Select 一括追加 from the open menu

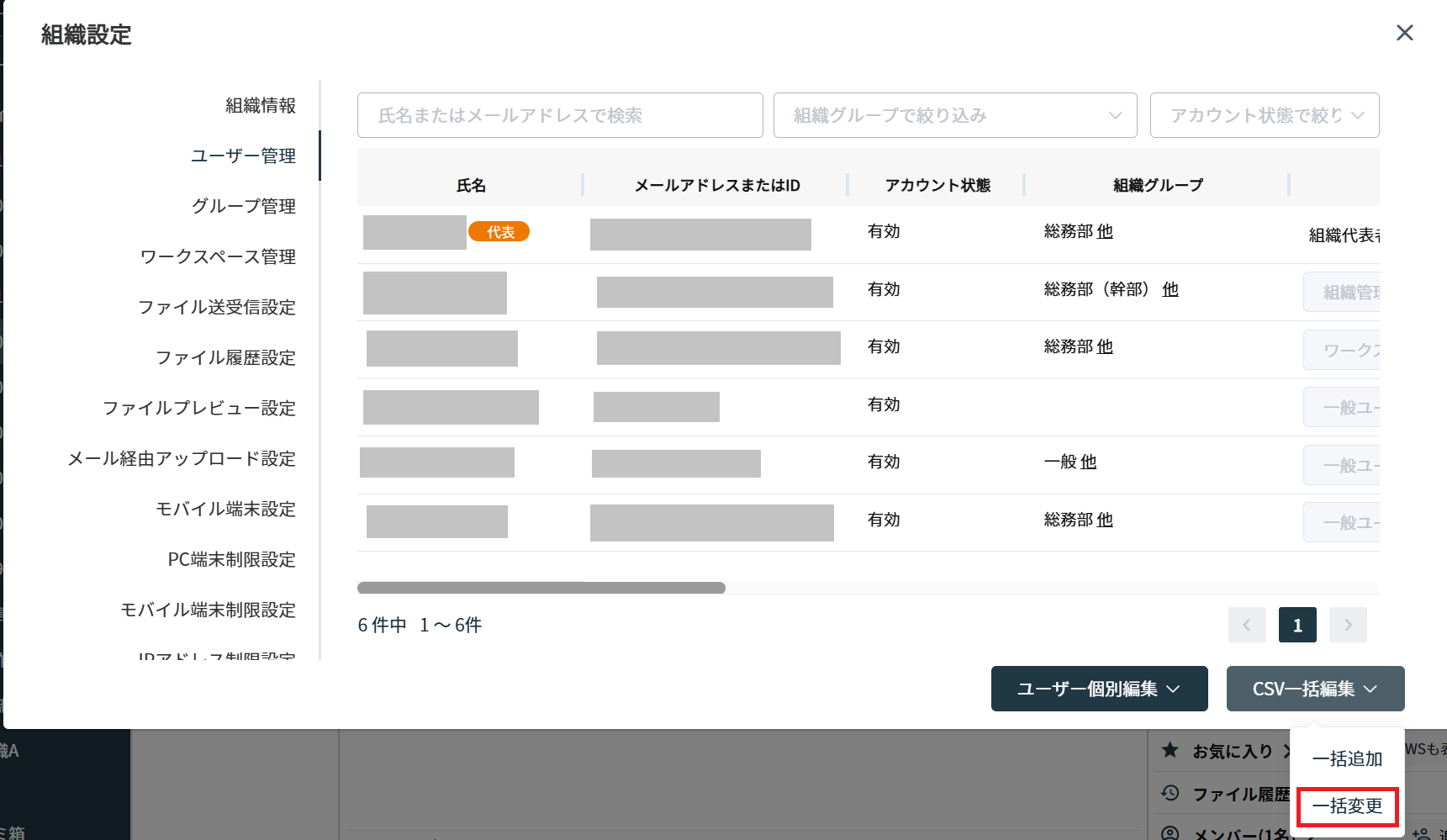[1347, 758]
